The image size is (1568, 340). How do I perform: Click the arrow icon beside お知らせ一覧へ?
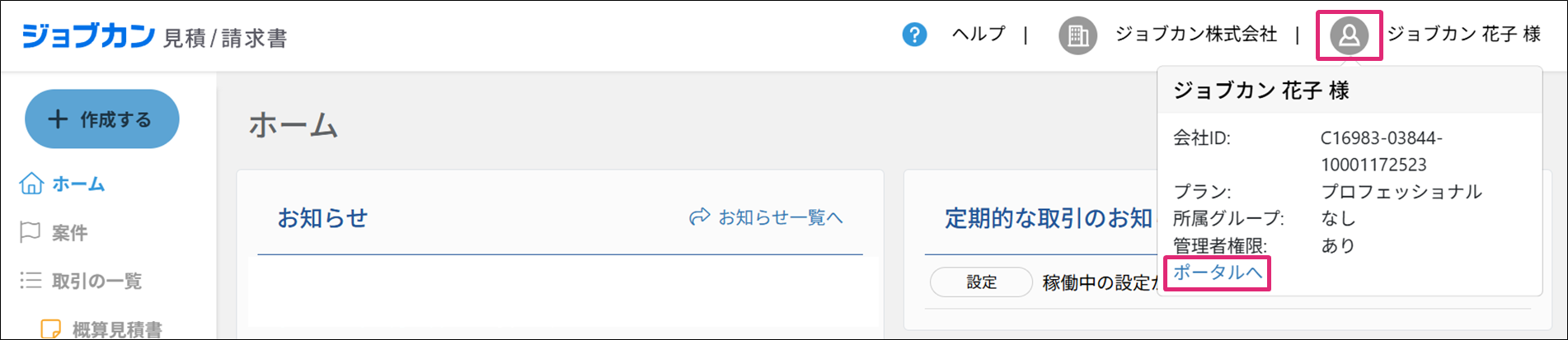[699, 217]
